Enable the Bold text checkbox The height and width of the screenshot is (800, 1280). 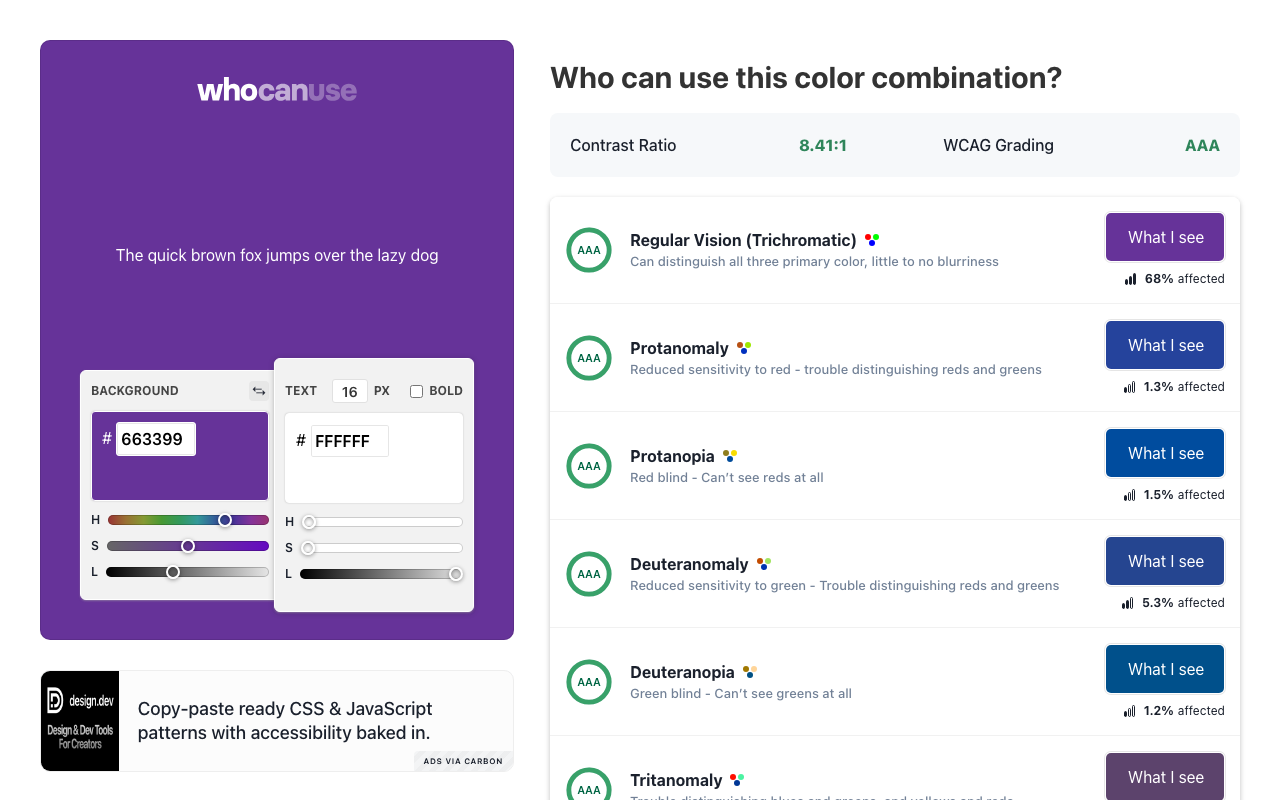(417, 391)
